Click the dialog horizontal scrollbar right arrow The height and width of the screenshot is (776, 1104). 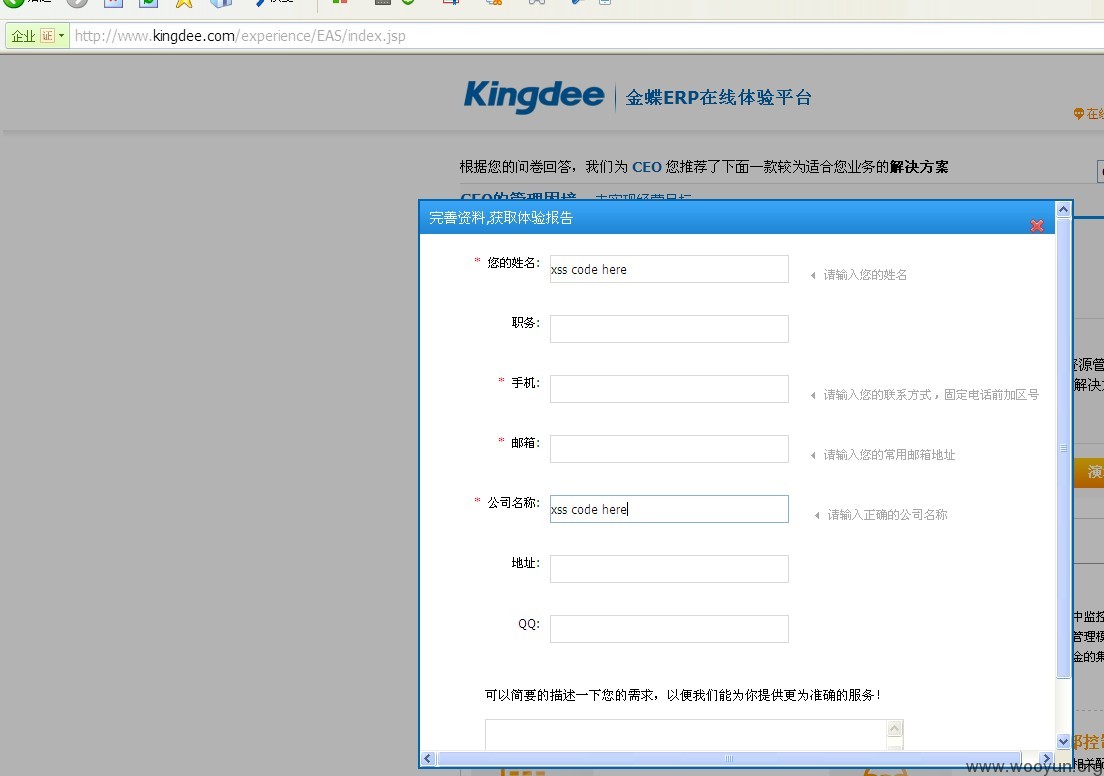(1047, 758)
